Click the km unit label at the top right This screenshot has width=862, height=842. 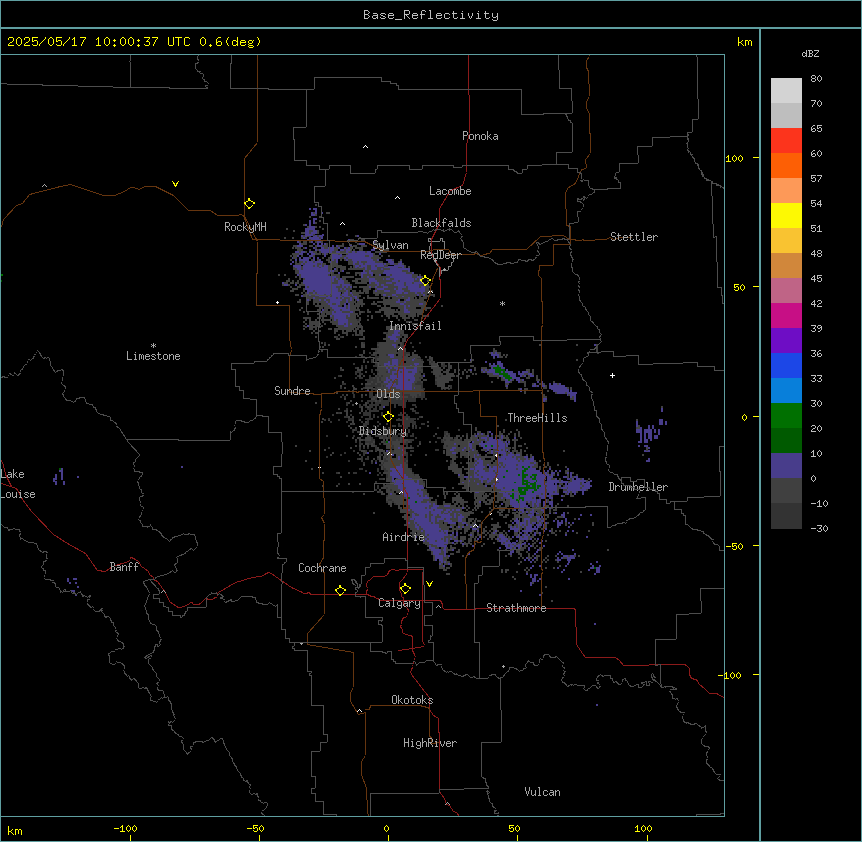click(745, 42)
